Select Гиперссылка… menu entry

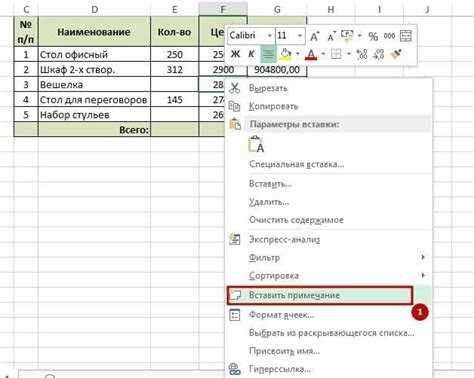(x=329, y=369)
